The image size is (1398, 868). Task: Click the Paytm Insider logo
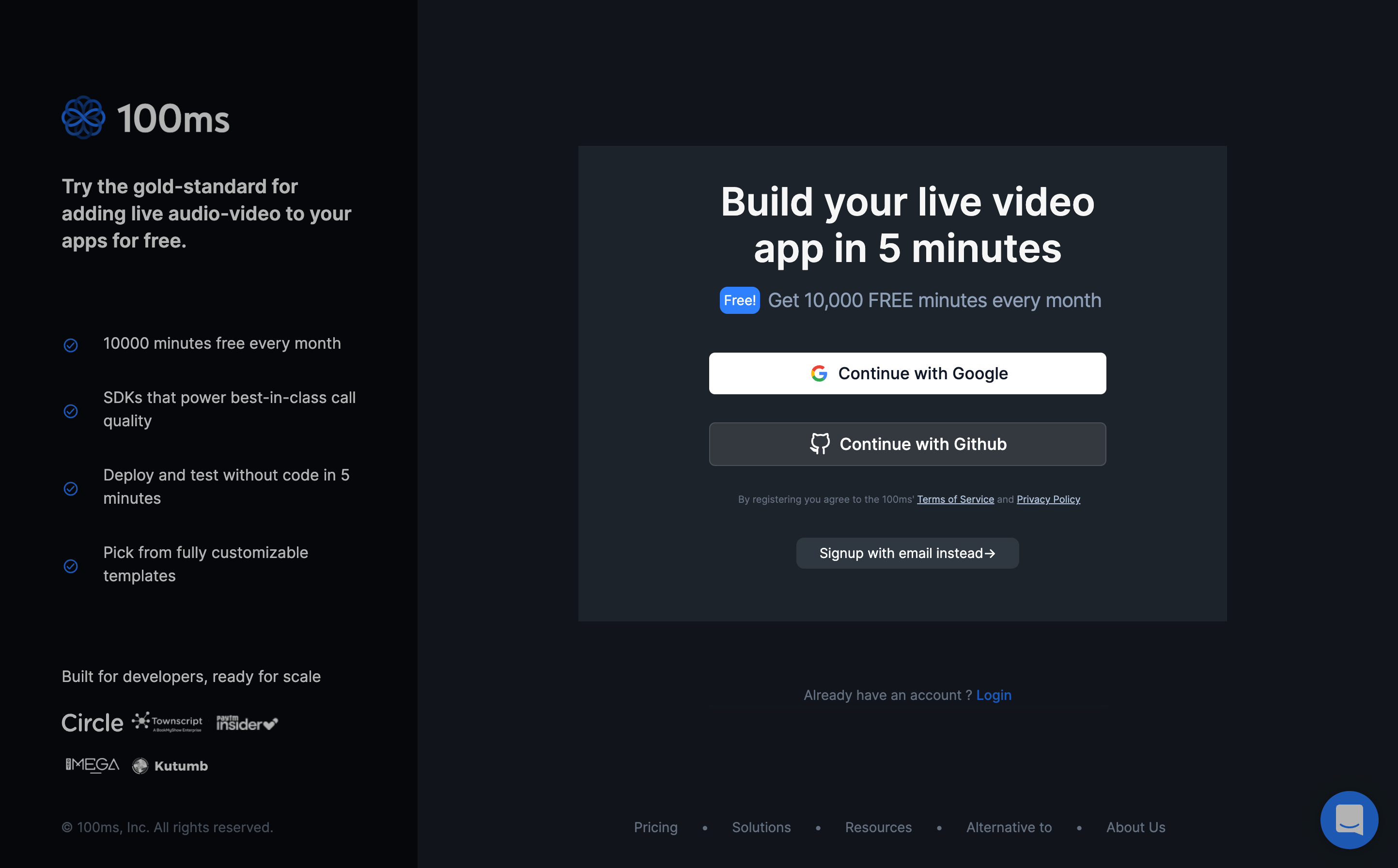(247, 723)
